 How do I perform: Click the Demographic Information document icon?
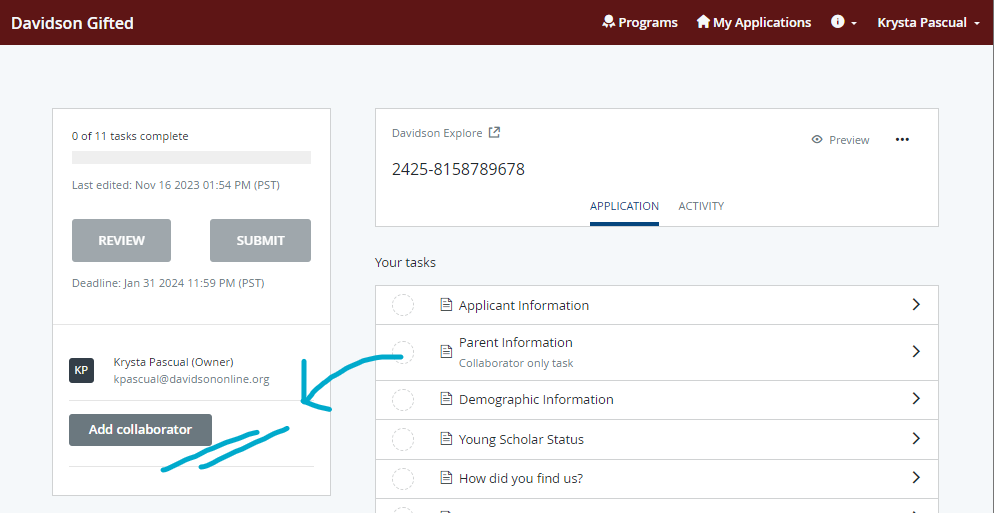[x=446, y=399]
